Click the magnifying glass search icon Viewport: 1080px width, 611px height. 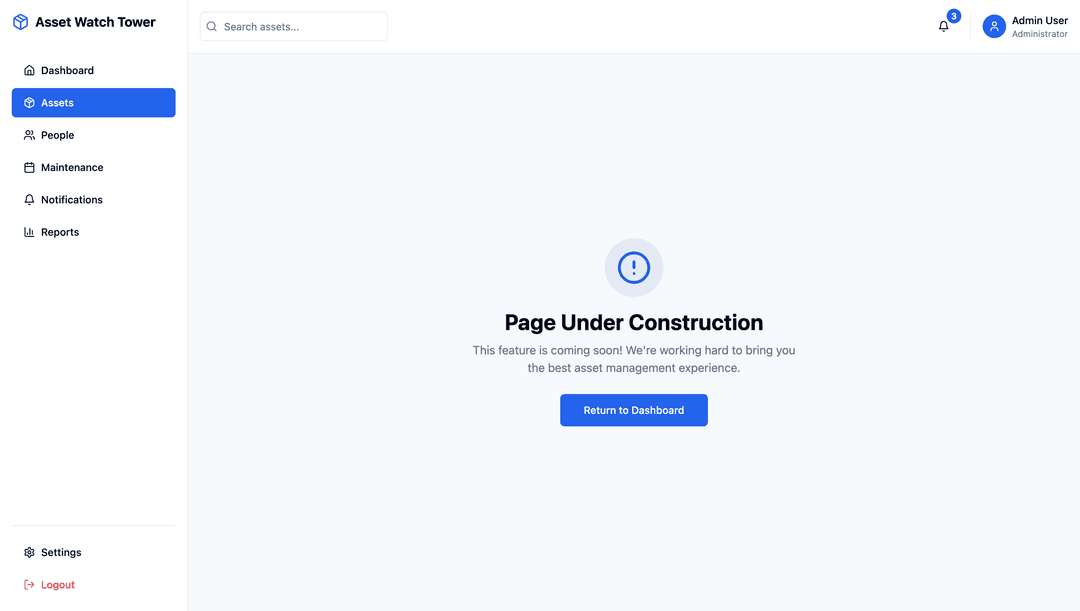pos(212,27)
